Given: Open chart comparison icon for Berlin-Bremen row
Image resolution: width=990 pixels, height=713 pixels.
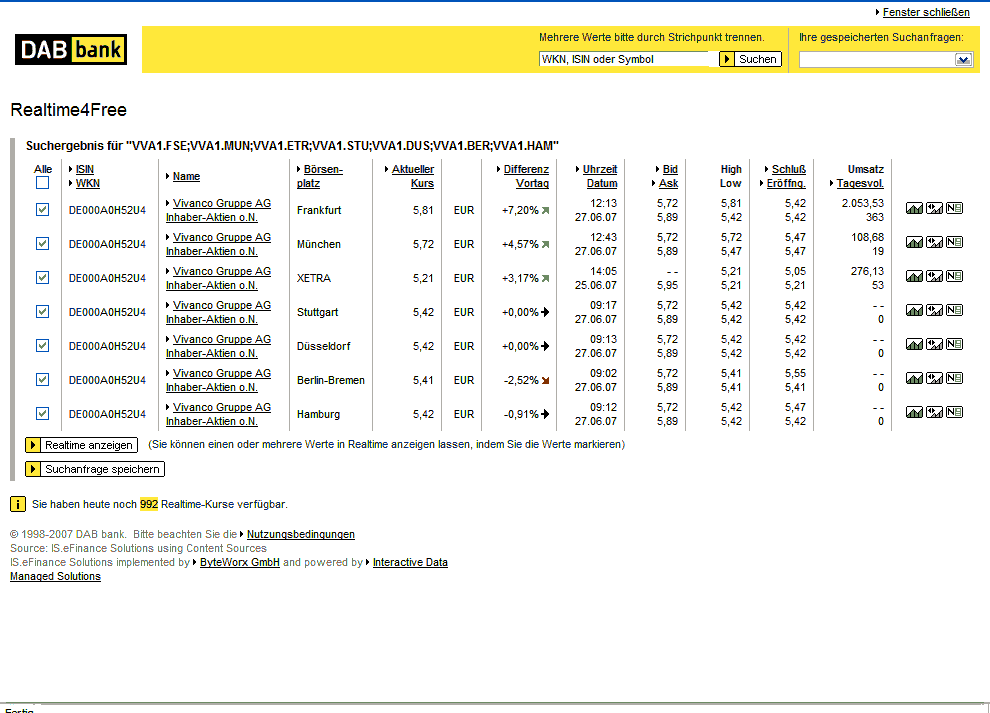Looking at the screenshot, I should pos(934,379).
